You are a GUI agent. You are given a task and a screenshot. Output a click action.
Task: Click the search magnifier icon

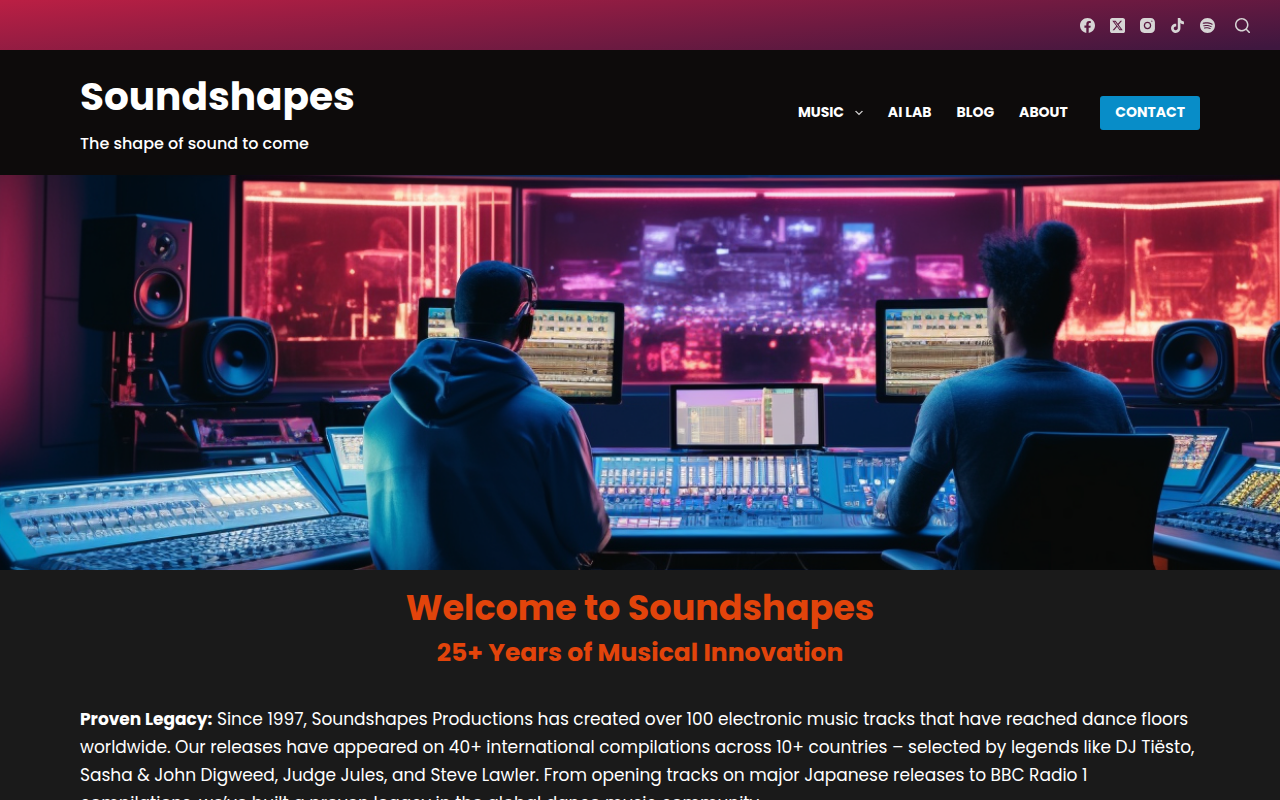click(1242, 25)
